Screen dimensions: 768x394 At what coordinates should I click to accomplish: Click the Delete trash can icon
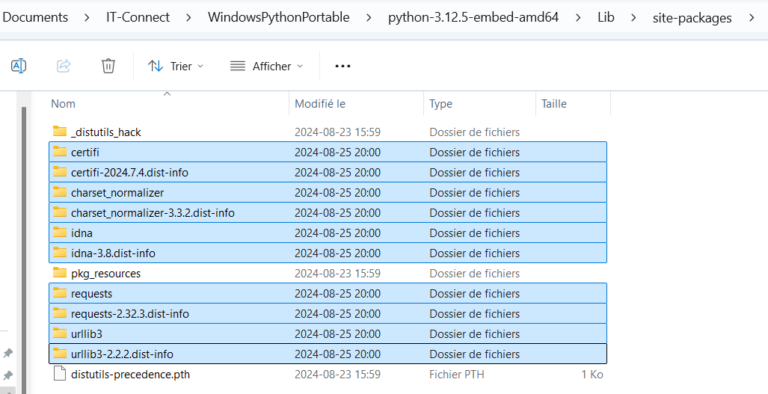click(108, 66)
